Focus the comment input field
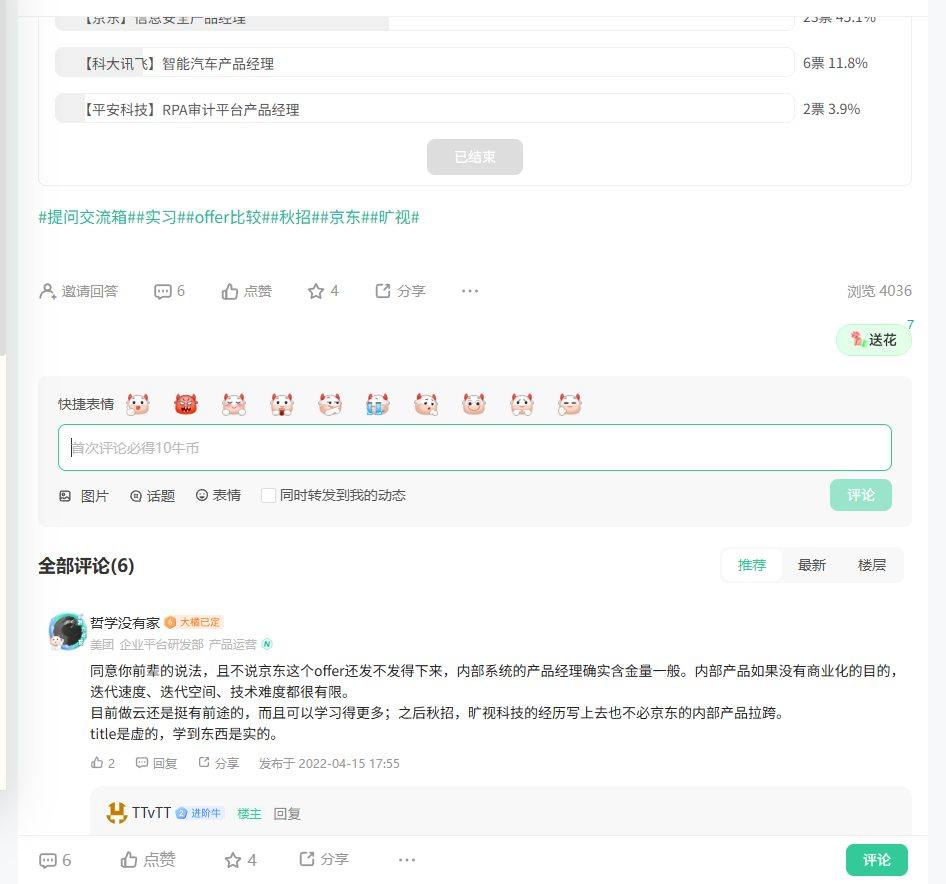Image resolution: width=946 pixels, height=884 pixels. tap(475, 448)
